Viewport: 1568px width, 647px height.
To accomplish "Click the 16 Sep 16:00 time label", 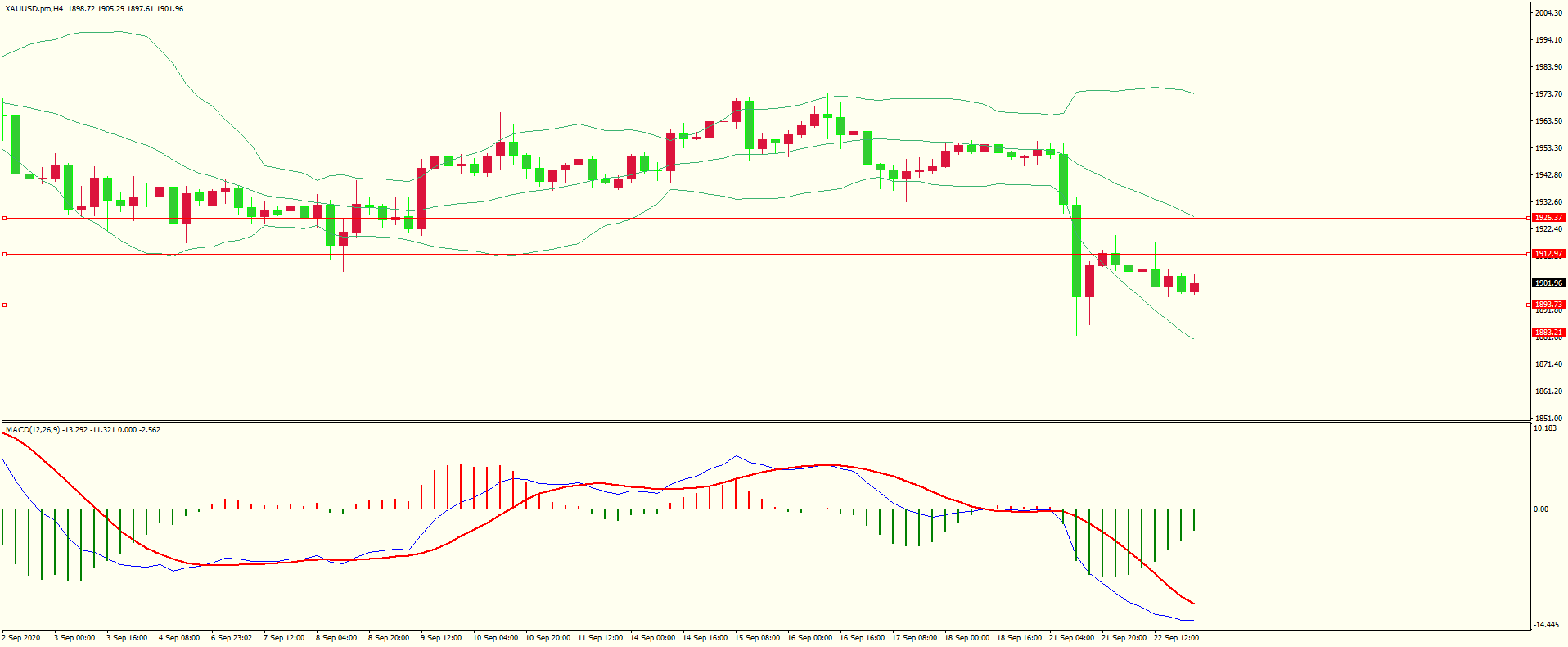I will [x=862, y=637].
